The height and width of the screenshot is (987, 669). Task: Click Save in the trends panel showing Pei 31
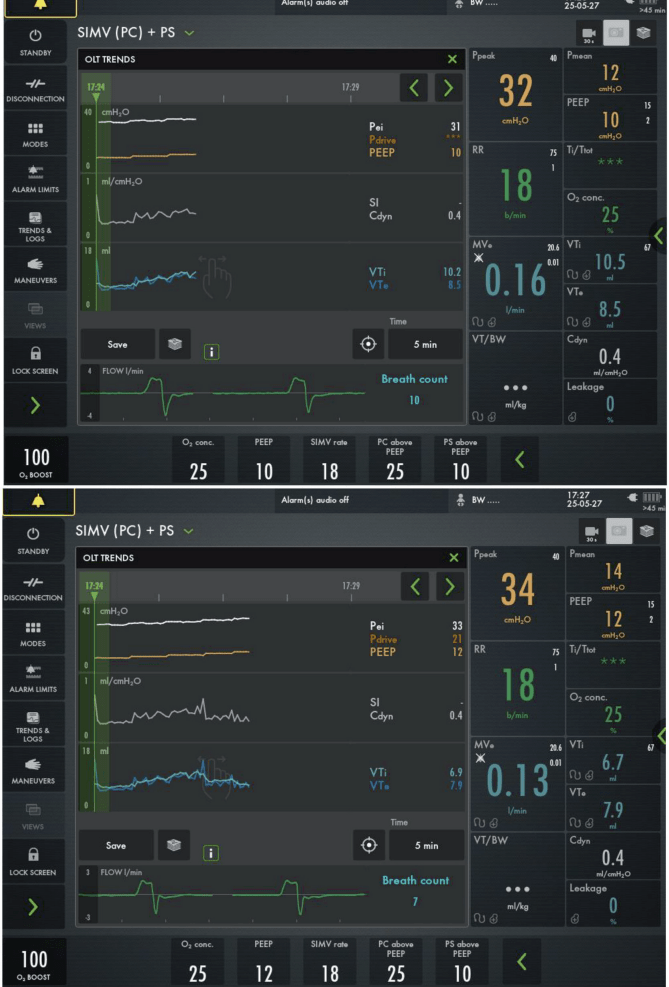coord(117,343)
